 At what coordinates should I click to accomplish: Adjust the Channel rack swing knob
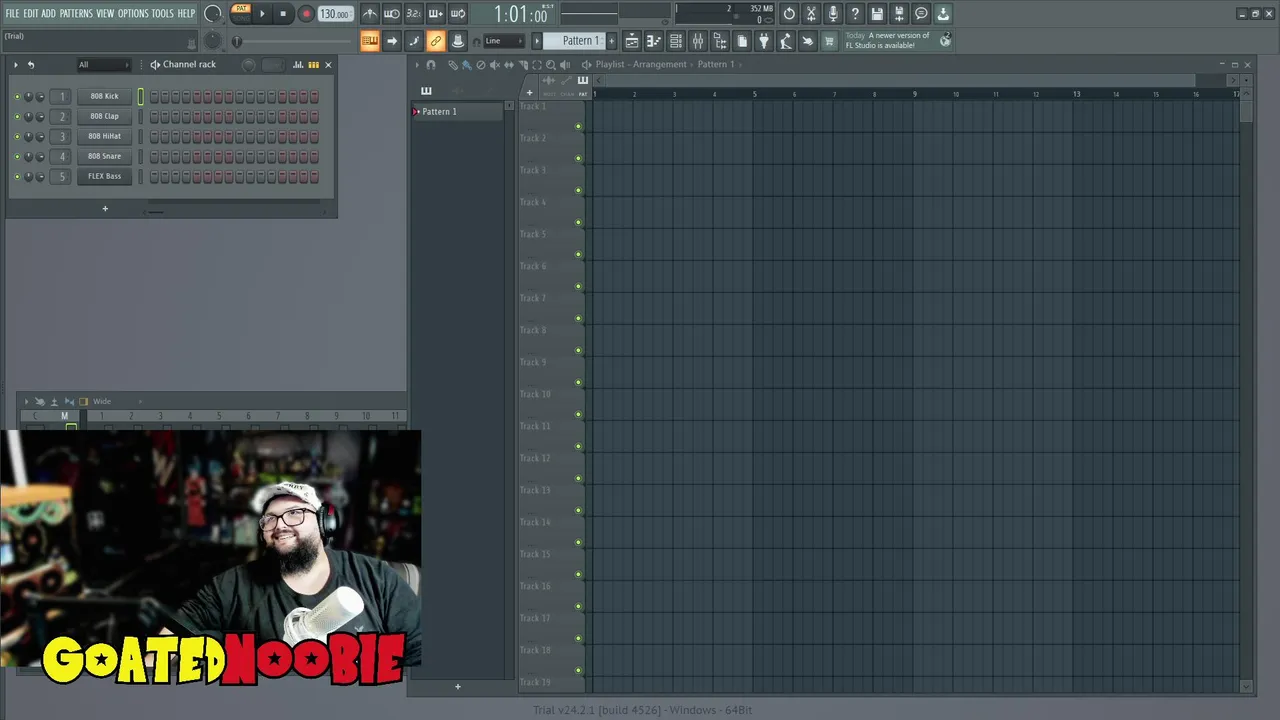tap(249, 65)
